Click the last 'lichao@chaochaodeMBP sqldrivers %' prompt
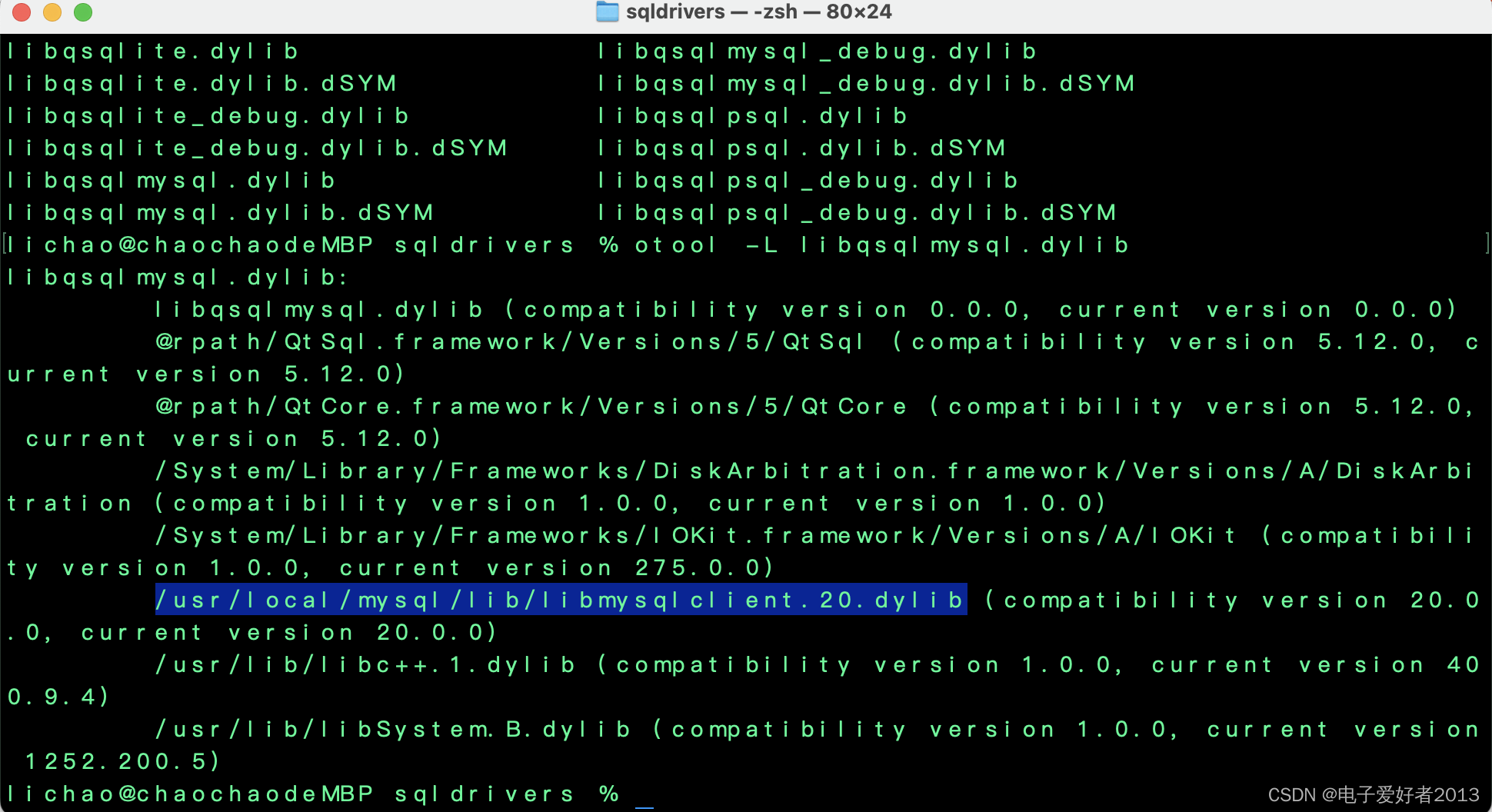 coord(314,794)
